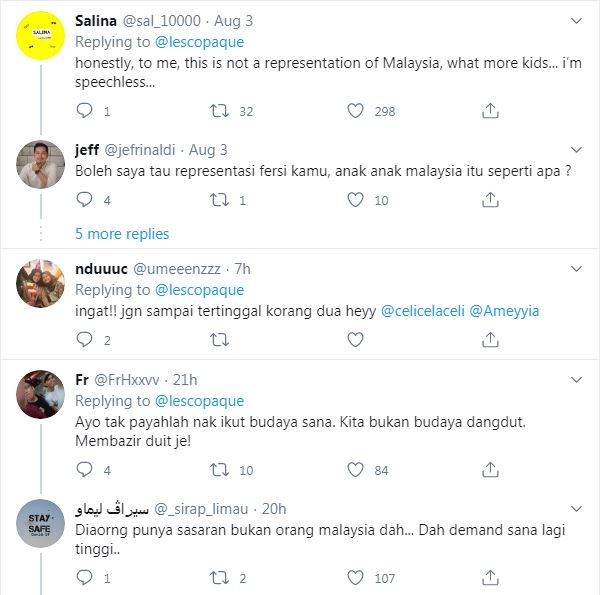
Task: Open more options chevron on Salina's tweet
Action: tap(579, 22)
